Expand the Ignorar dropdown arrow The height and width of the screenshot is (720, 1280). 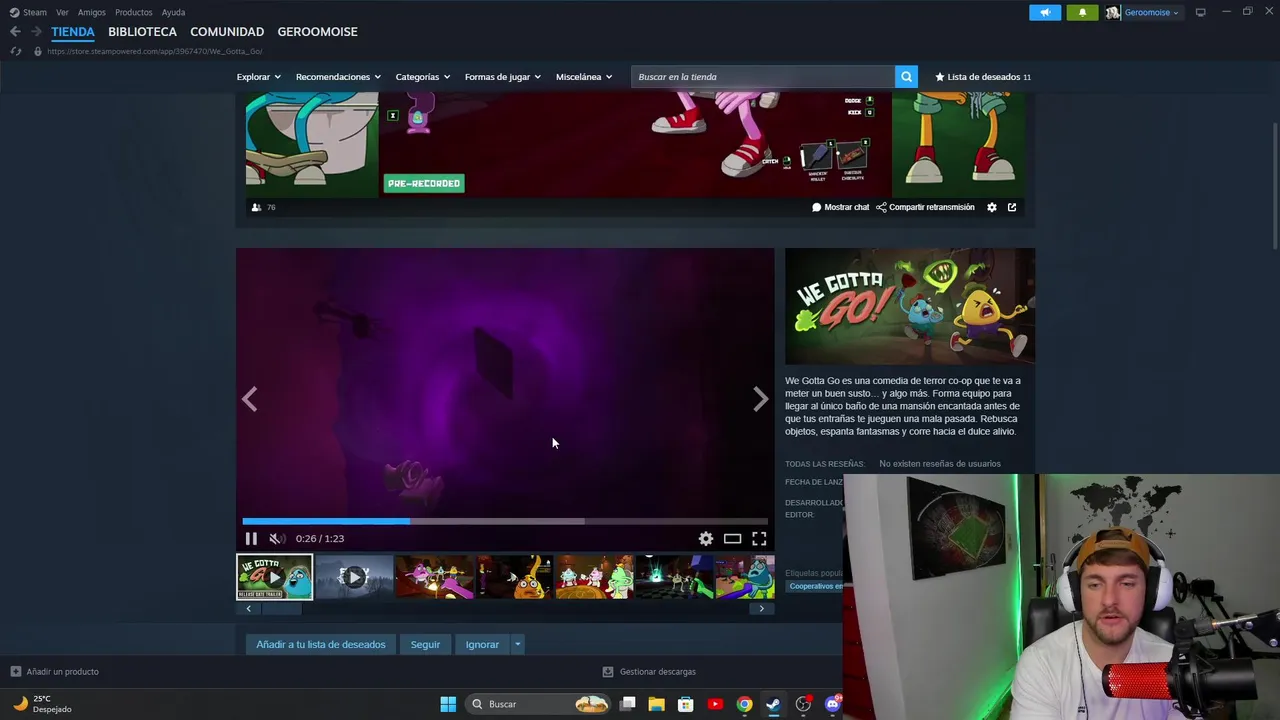coord(517,644)
